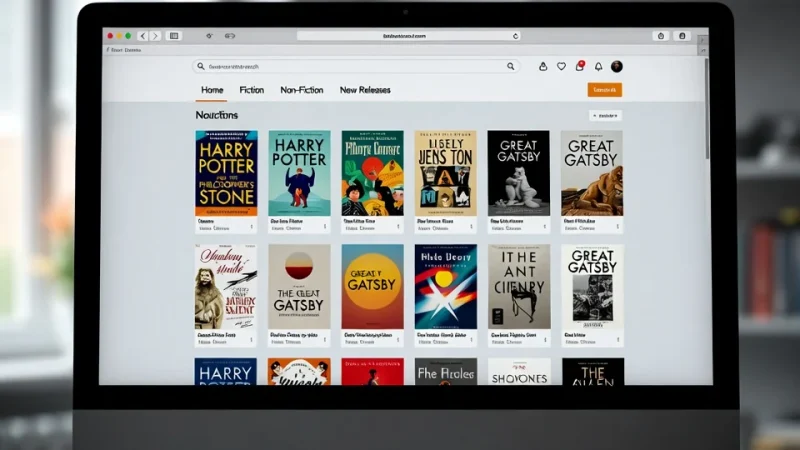Open the gray ribbon-figure cover

click(x=519, y=287)
